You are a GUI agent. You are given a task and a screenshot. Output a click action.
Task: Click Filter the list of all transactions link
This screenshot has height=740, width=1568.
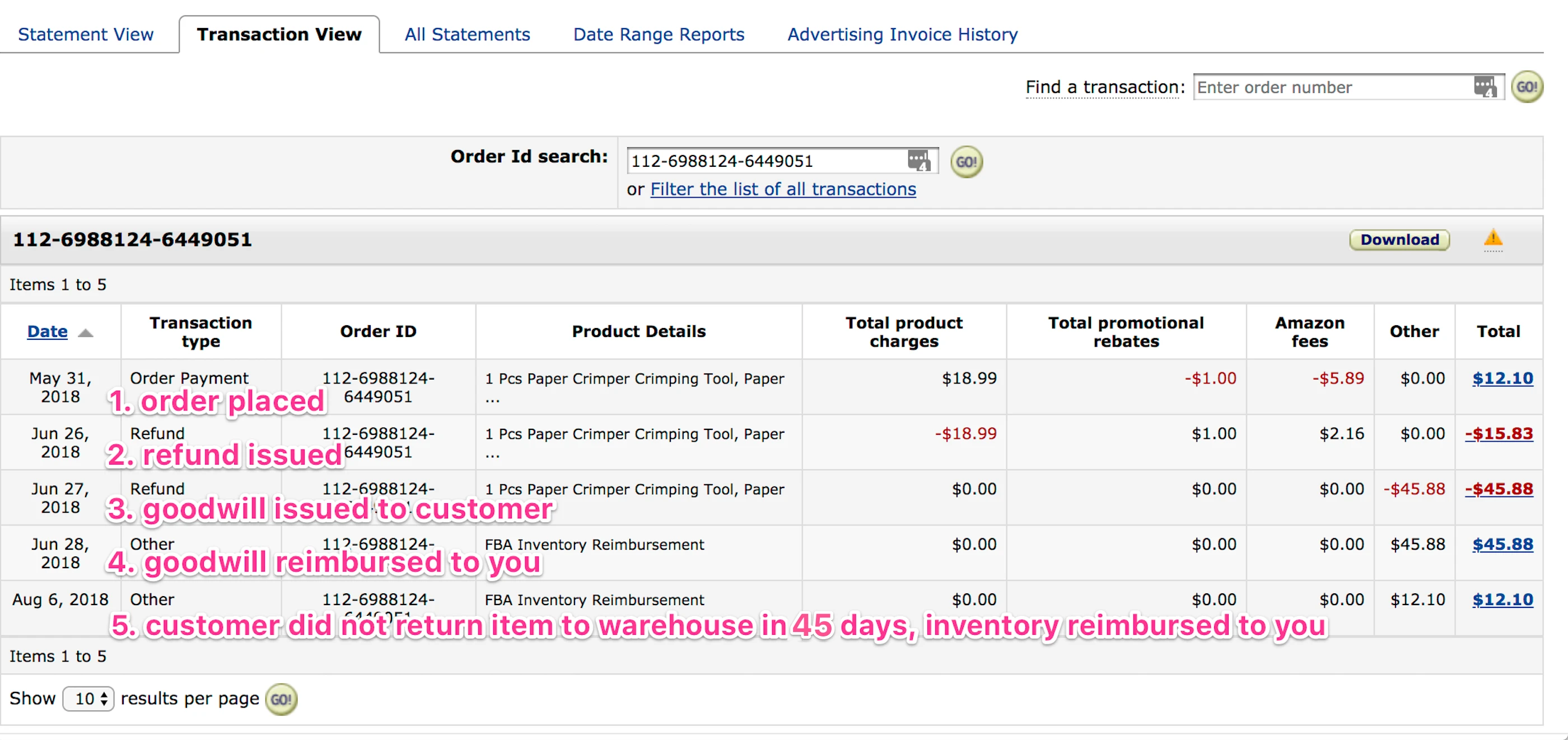[783, 189]
